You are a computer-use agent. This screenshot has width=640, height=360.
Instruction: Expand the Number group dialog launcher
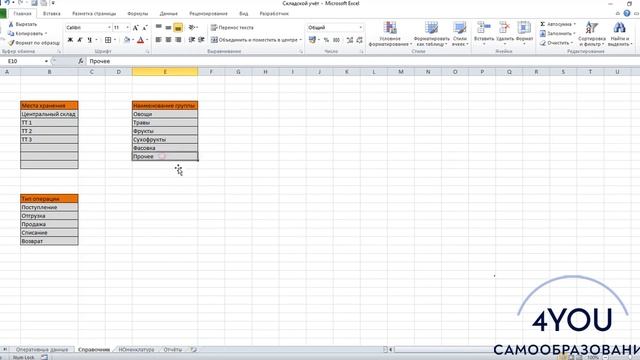click(362, 52)
